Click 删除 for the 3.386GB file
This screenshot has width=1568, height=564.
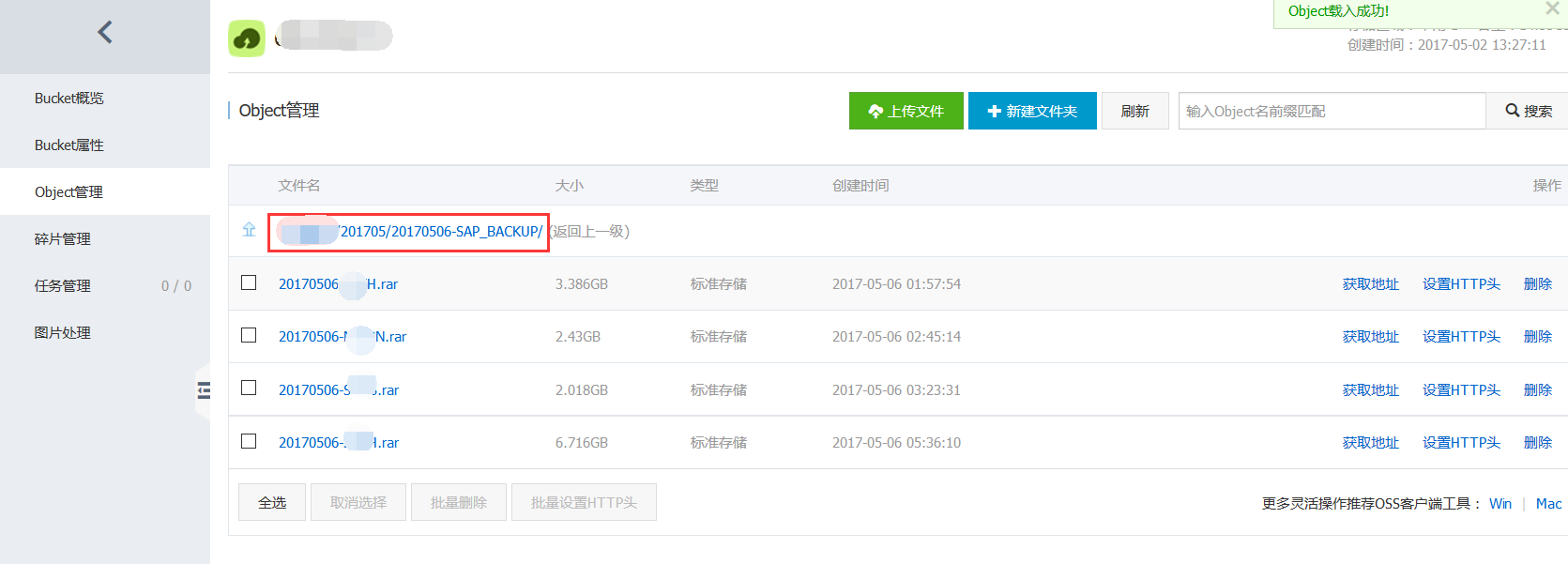point(1537,284)
